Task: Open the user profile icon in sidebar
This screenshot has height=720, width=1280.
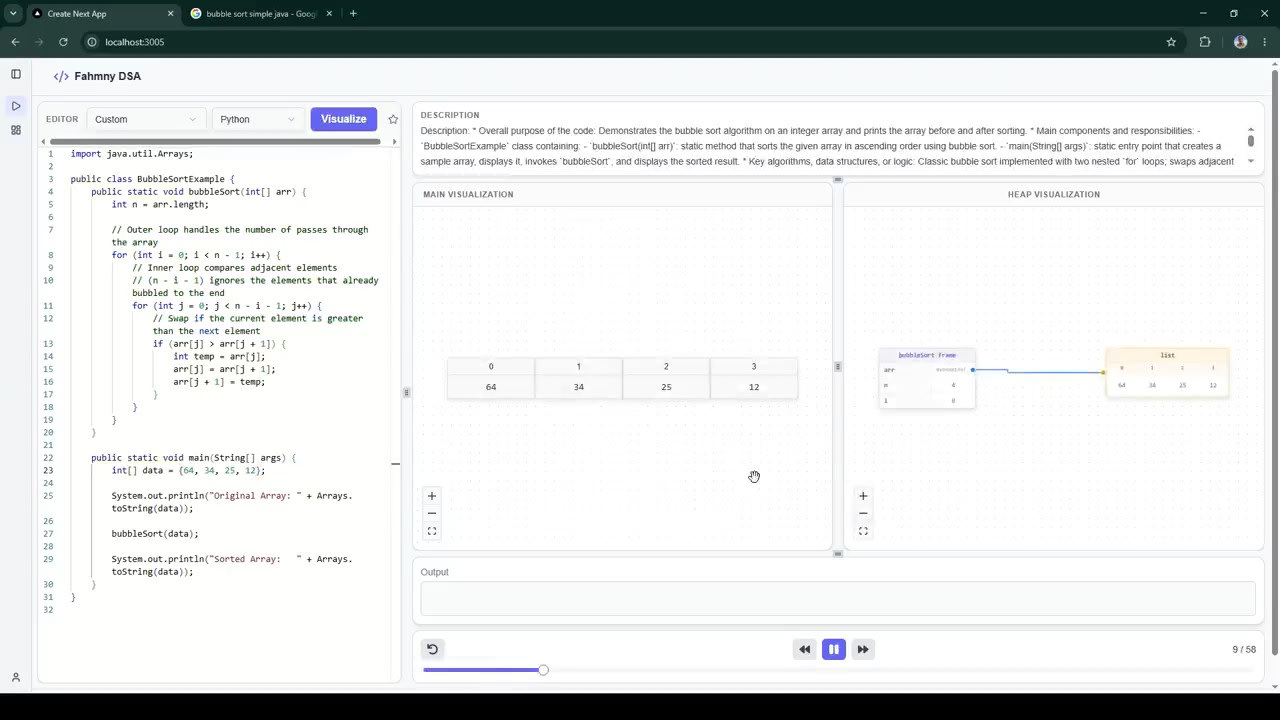Action: coord(16,677)
